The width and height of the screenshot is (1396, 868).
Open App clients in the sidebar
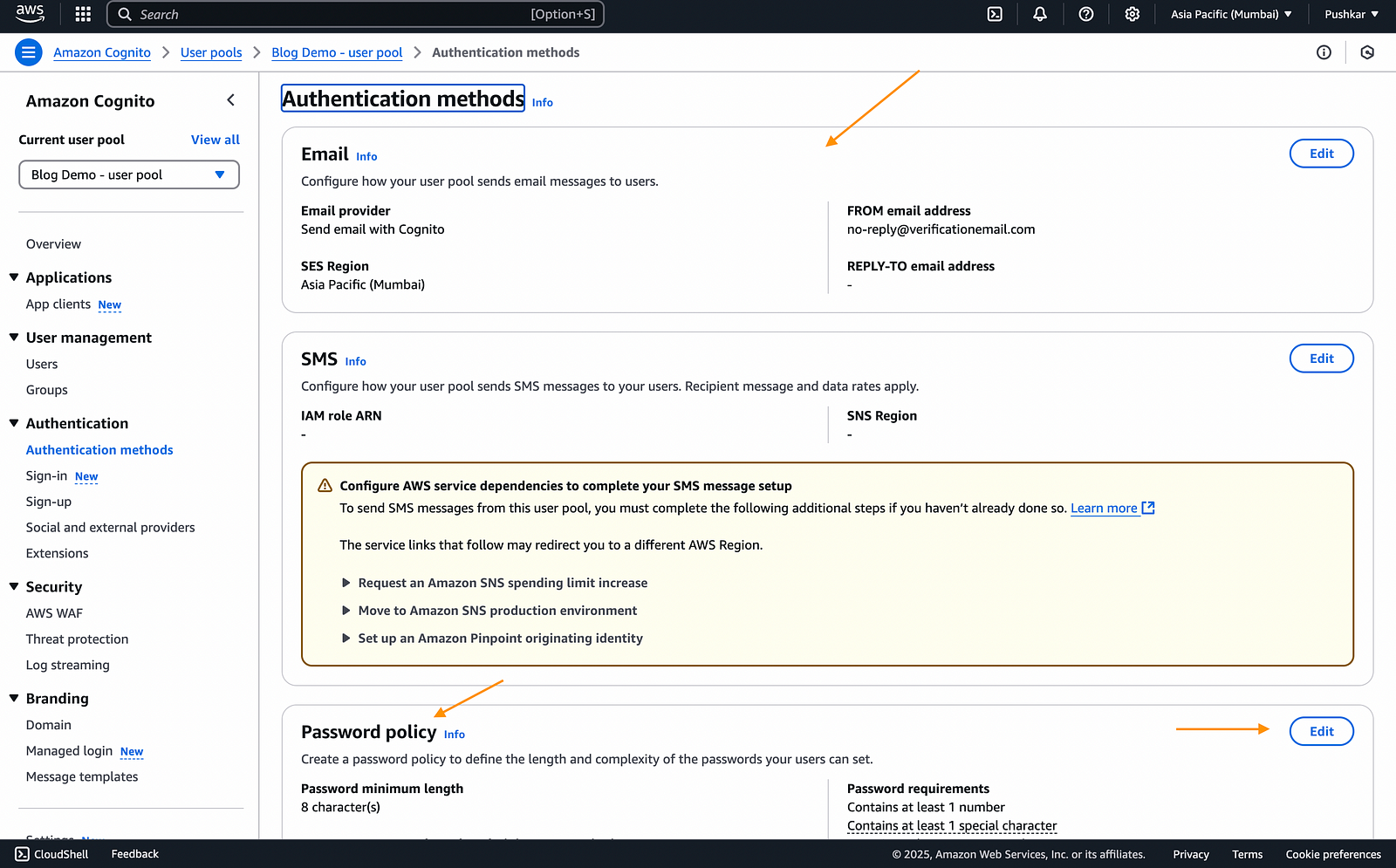58,304
